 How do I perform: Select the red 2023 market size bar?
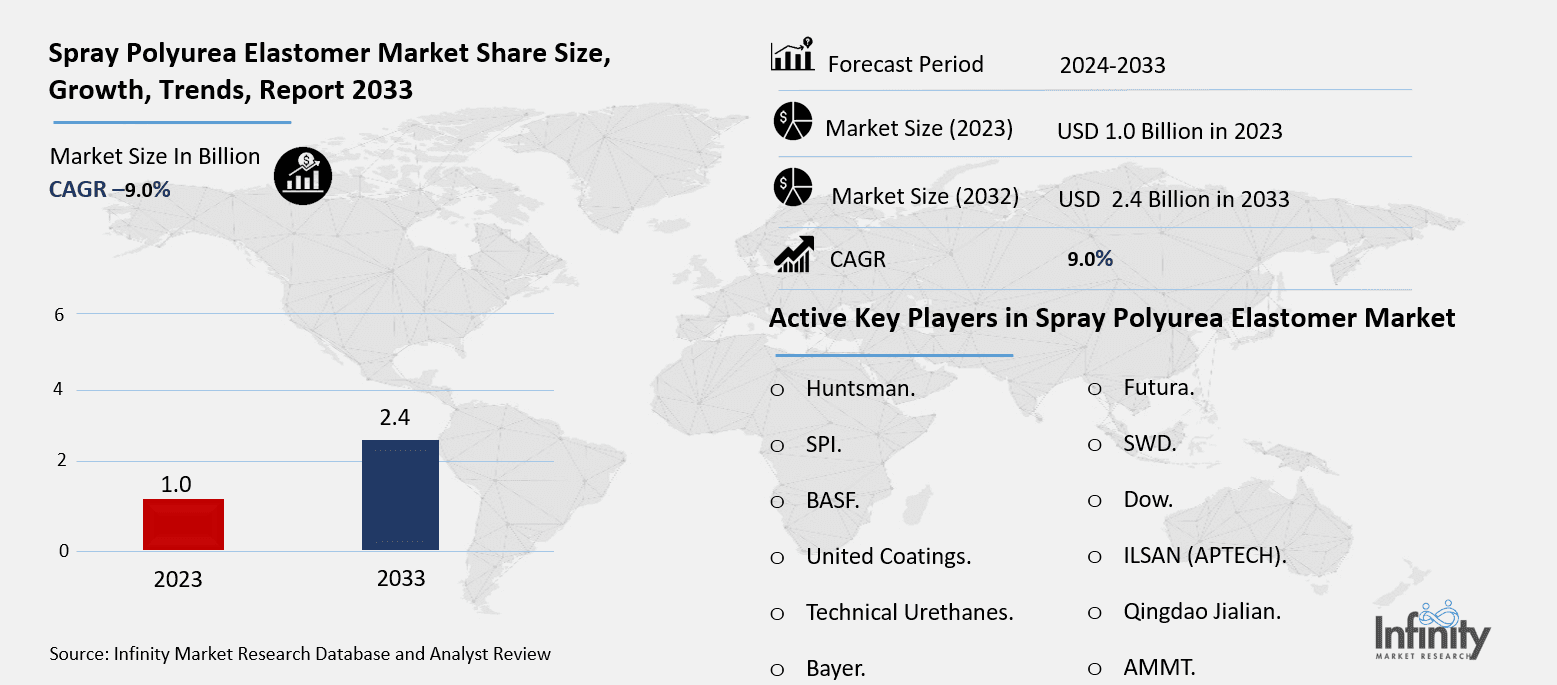[183, 524]
